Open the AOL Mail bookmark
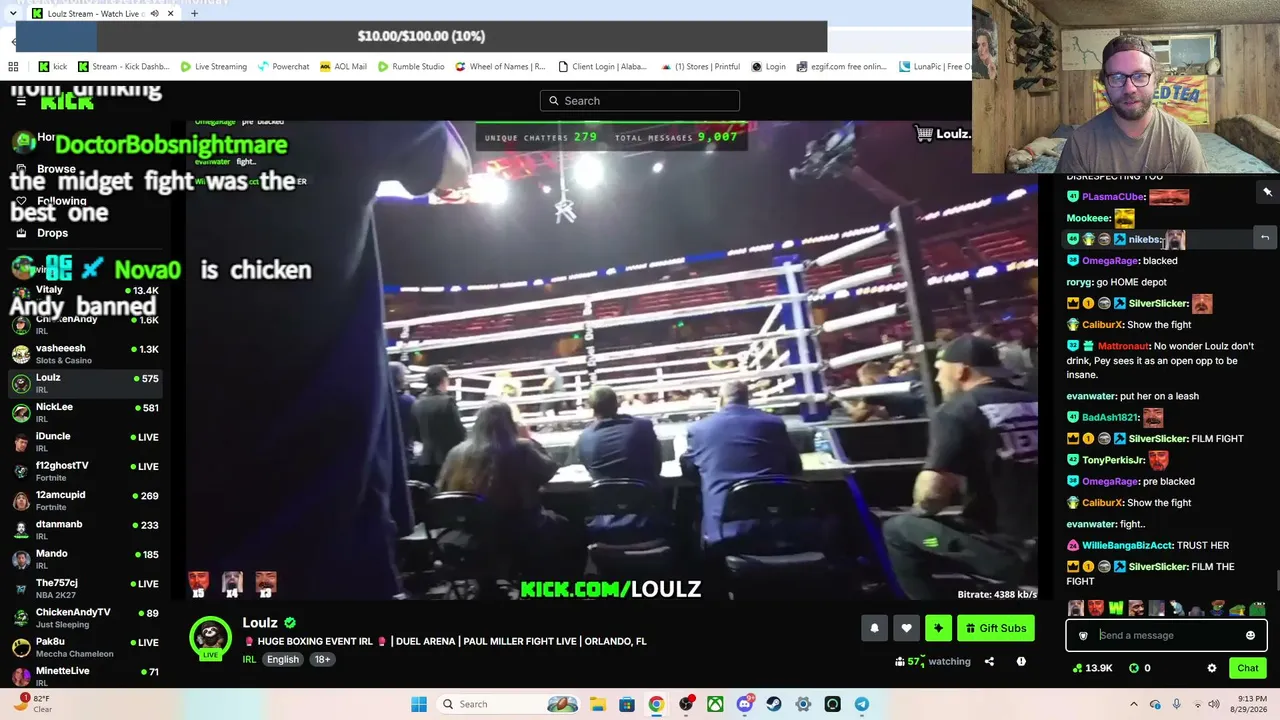This screenshot has width=1280, height=720. coord(343,67)
